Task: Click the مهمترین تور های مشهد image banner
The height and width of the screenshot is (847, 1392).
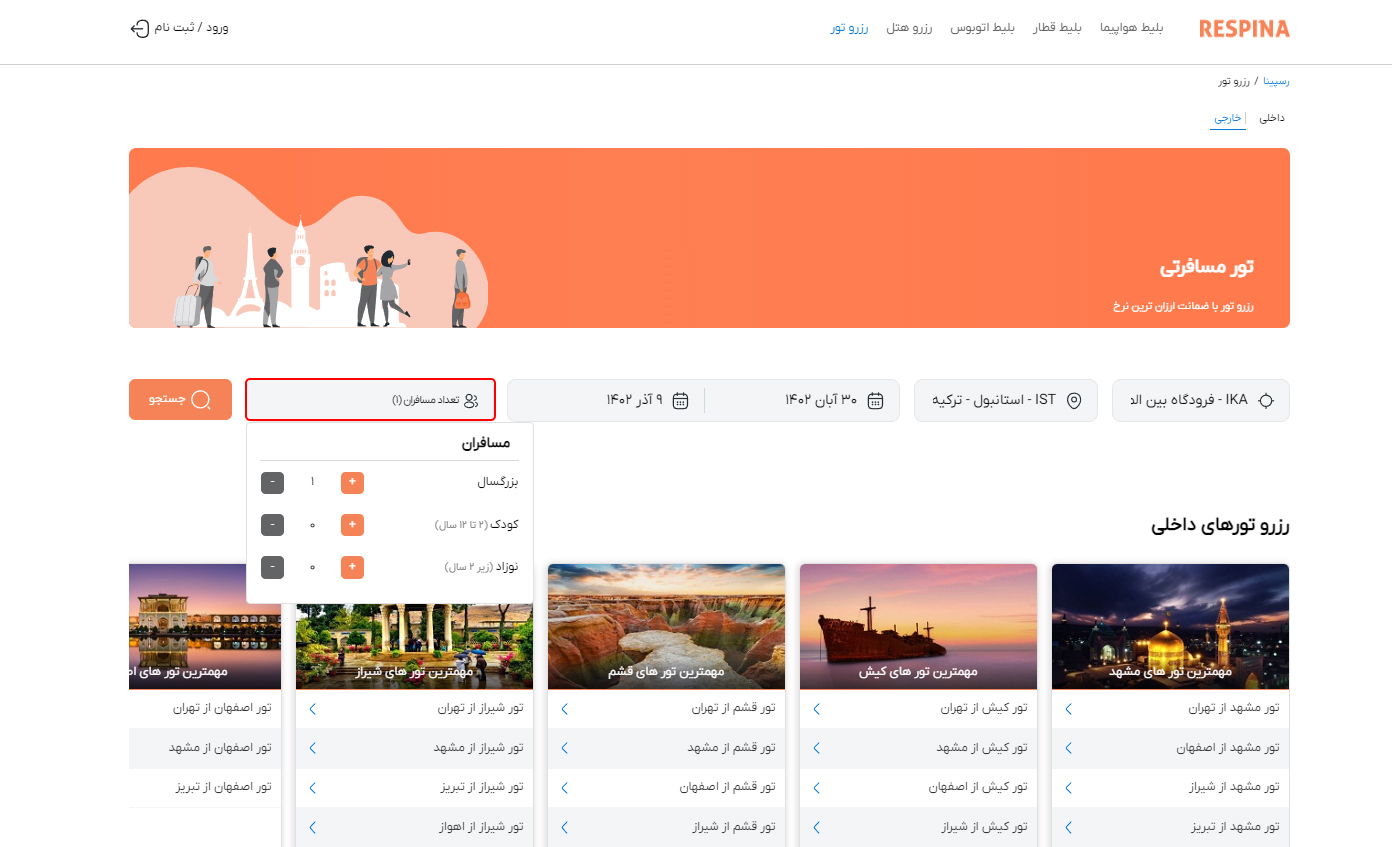Action: pyautogui.click(x=1170, y=626)
